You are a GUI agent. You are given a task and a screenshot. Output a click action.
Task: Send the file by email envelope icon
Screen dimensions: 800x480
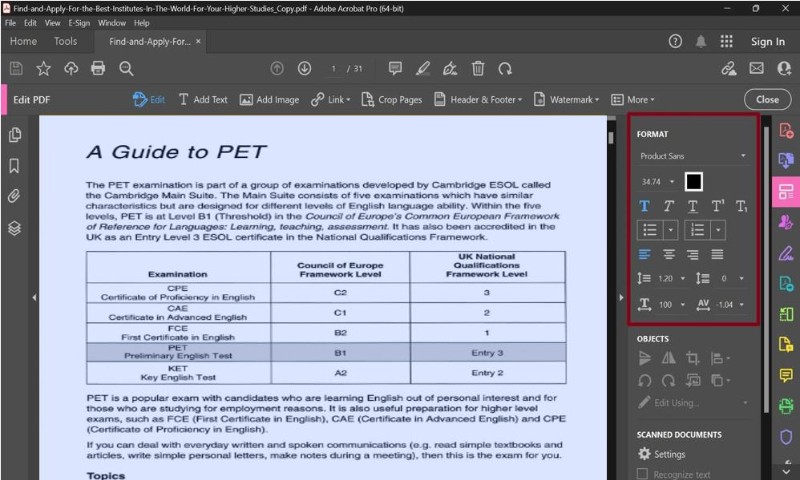(757, 68)
